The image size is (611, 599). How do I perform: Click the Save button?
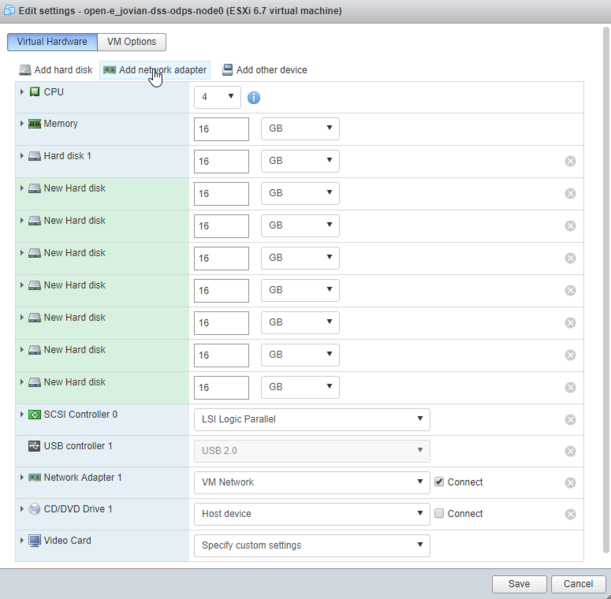[519, 584]
